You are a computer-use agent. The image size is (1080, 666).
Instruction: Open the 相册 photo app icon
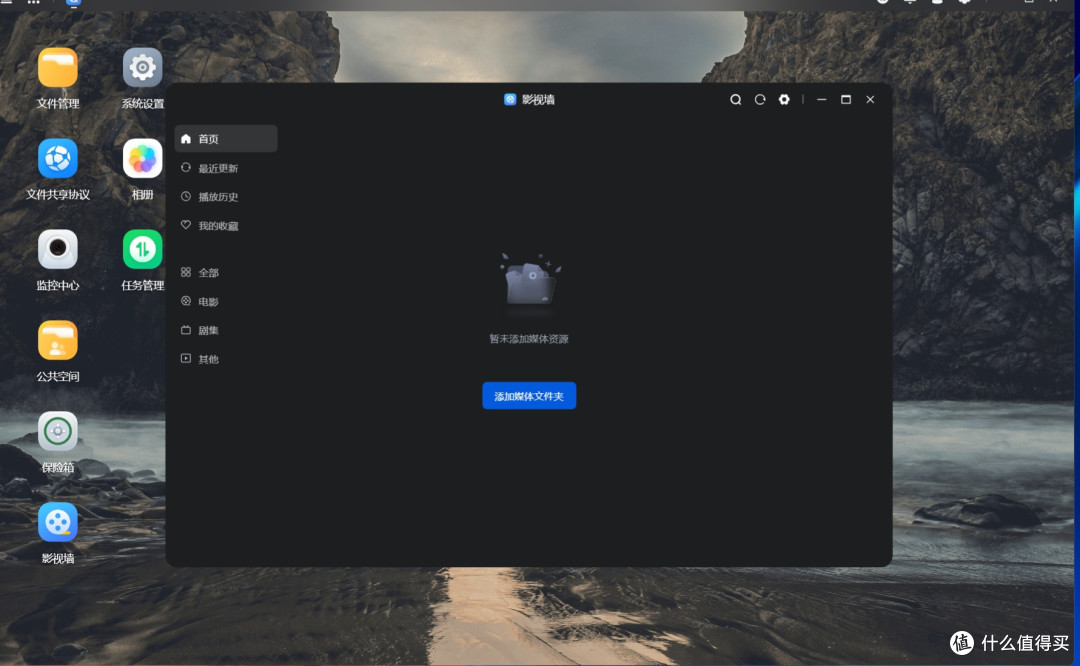(x=143, y=158)
